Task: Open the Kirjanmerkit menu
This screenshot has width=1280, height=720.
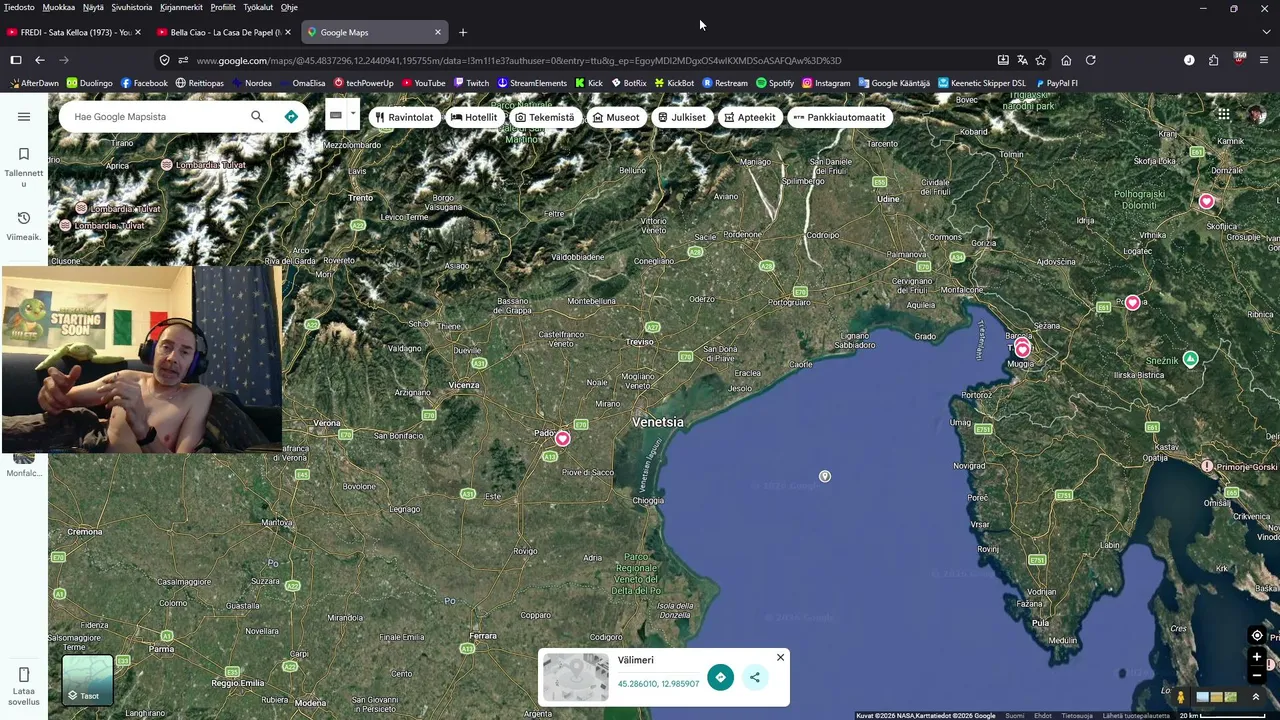Action: (181, 7)
